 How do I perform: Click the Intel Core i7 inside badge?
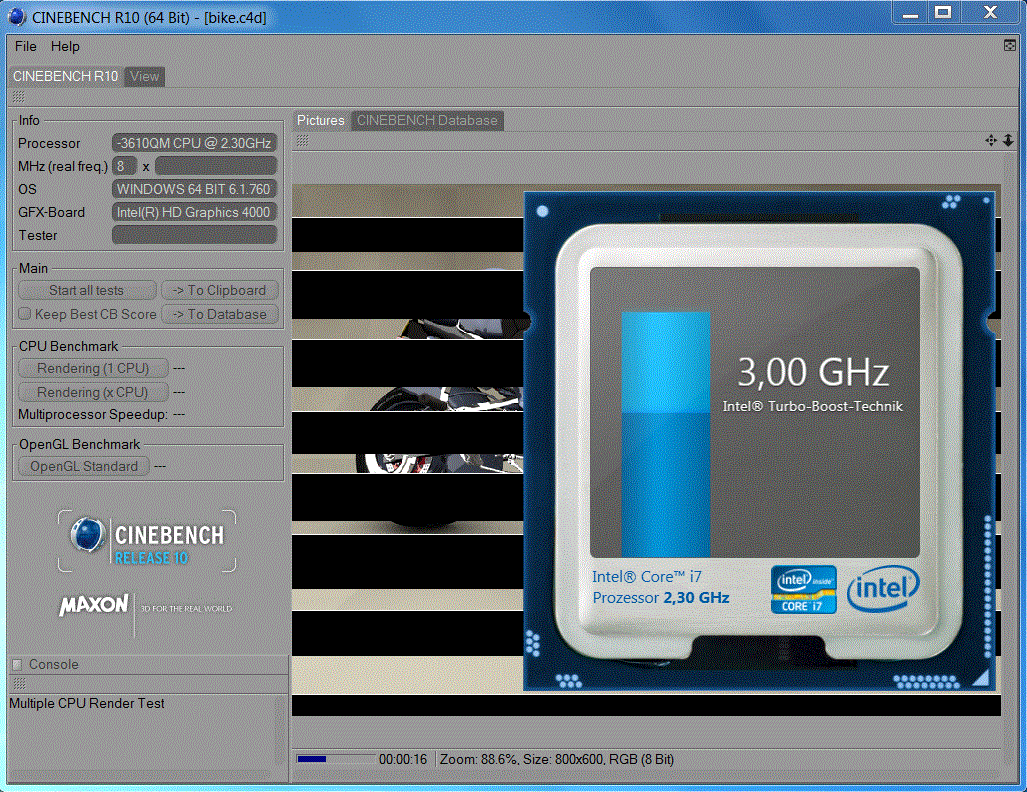pos(804,590)
